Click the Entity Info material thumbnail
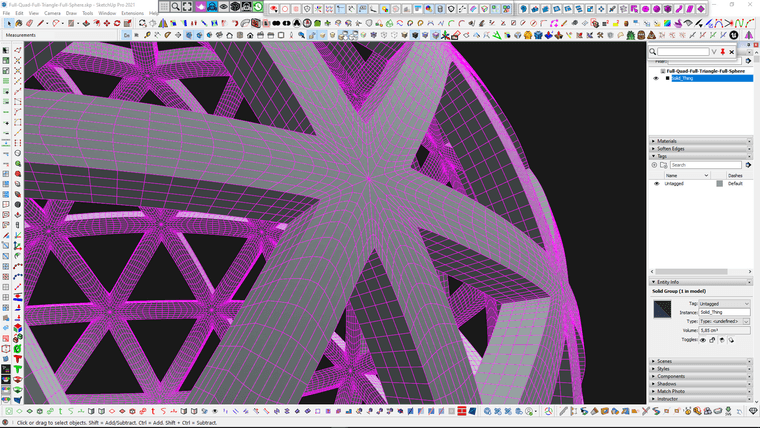The width and height of the screenshot is (760, 428). point(662,309)
